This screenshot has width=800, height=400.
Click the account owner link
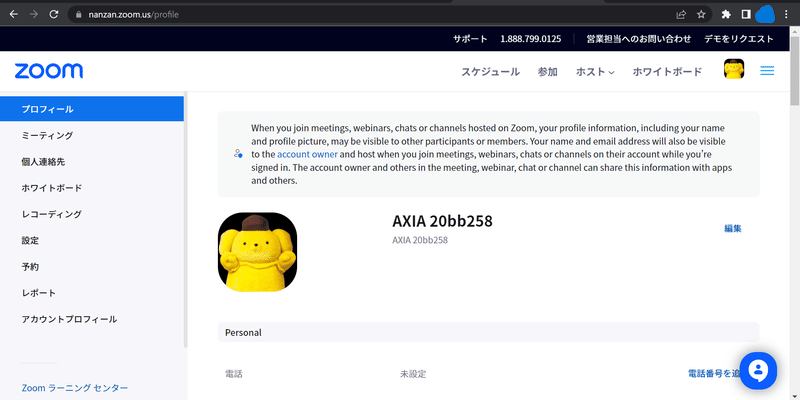(307, 154)
